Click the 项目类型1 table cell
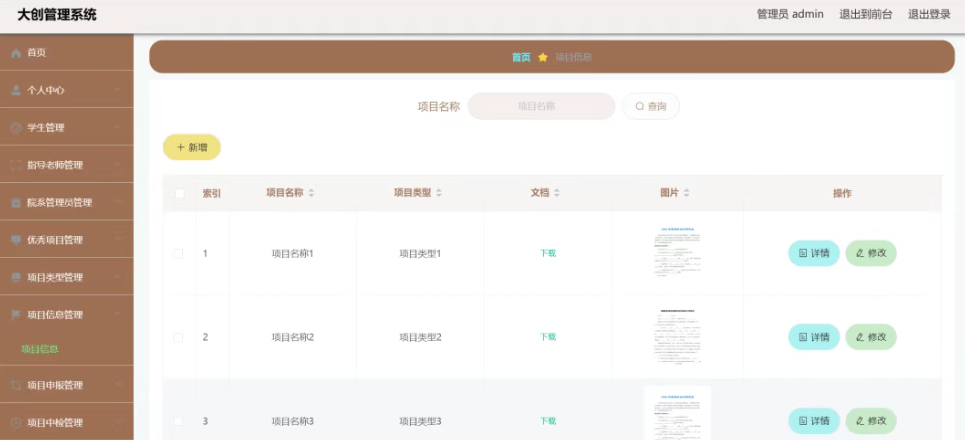The image size is (965, 440). [420, 254]
